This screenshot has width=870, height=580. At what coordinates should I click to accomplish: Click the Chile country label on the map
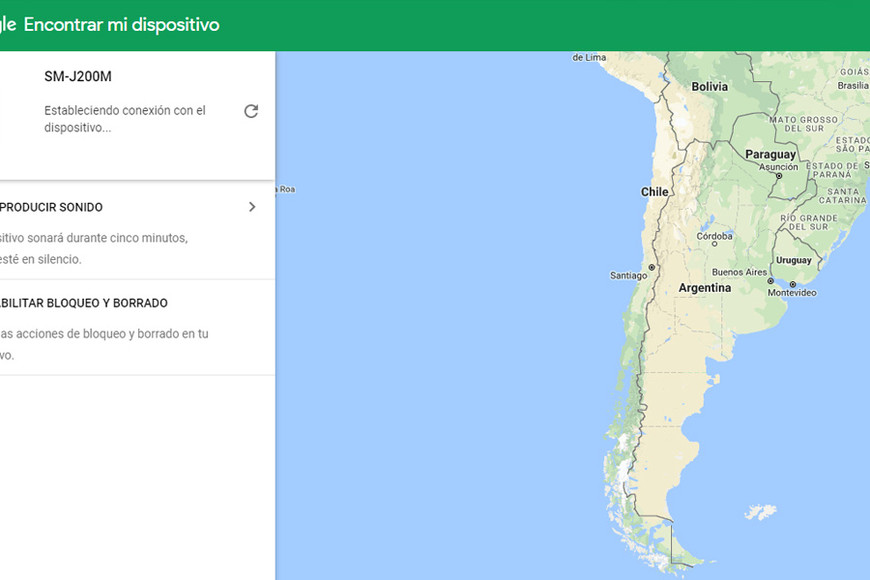(x=654, y=191)
